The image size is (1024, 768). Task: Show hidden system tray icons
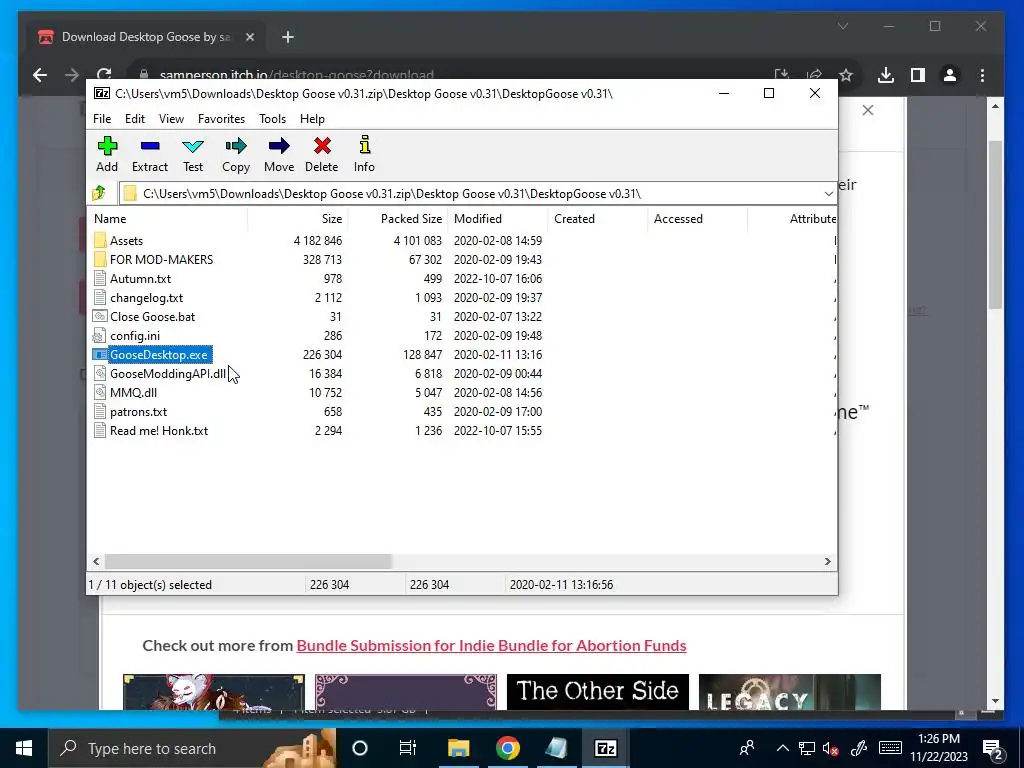(x=783, y=748)
